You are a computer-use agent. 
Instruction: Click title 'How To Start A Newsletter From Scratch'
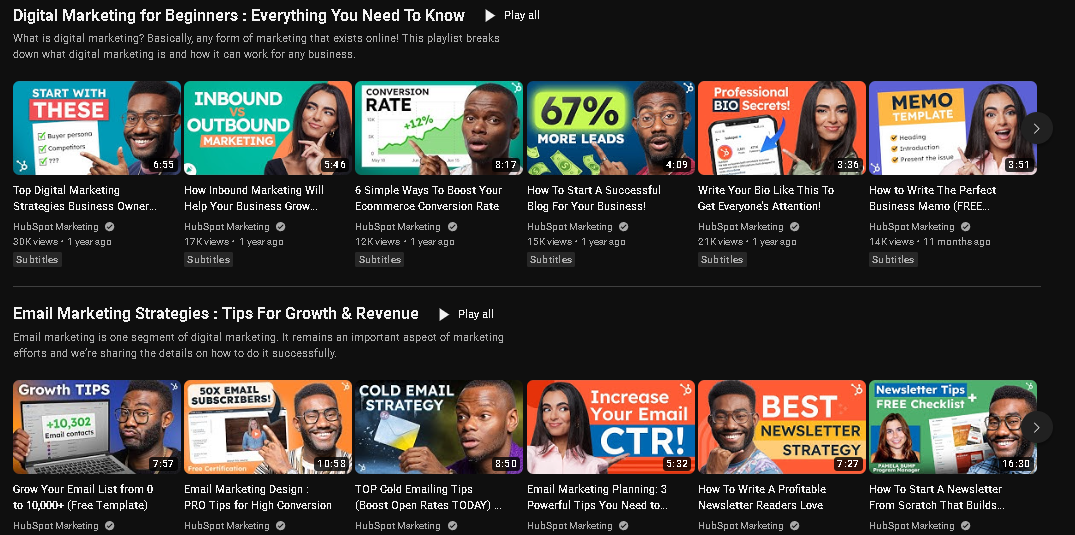pos(937,497)
